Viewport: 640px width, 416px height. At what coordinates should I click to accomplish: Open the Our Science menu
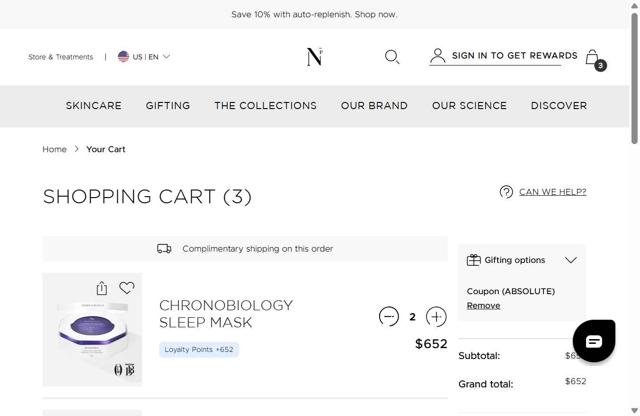469,106
